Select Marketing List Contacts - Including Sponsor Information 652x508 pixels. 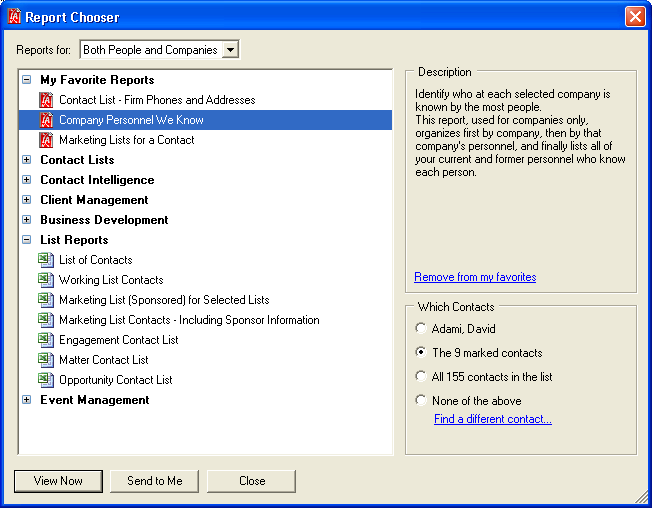189,320
